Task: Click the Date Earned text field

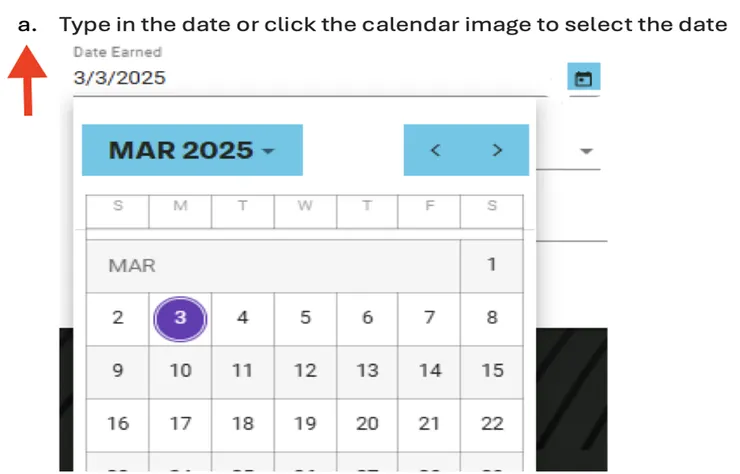Action: tap(300, 78)
